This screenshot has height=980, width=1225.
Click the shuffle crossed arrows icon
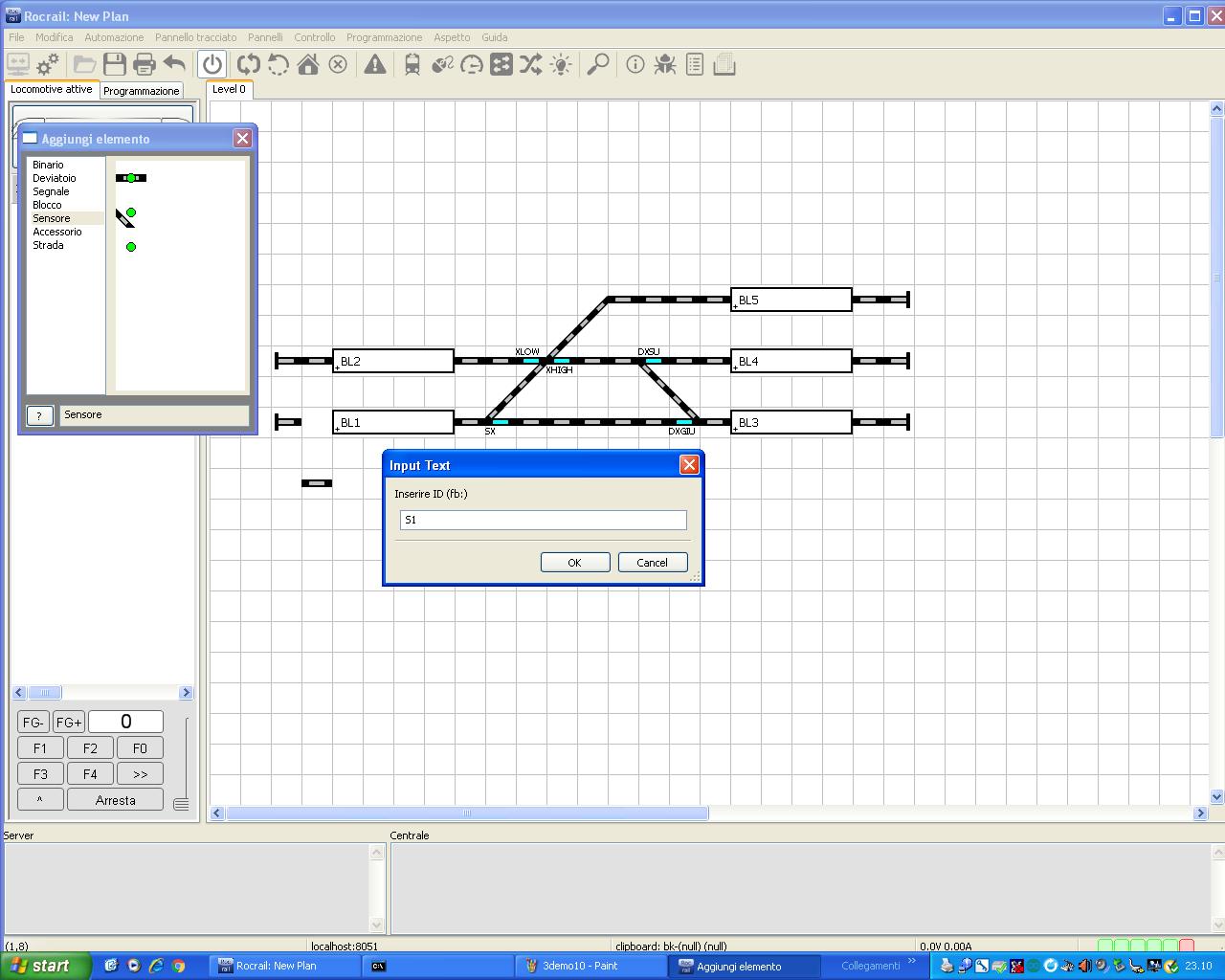(531, 64)
